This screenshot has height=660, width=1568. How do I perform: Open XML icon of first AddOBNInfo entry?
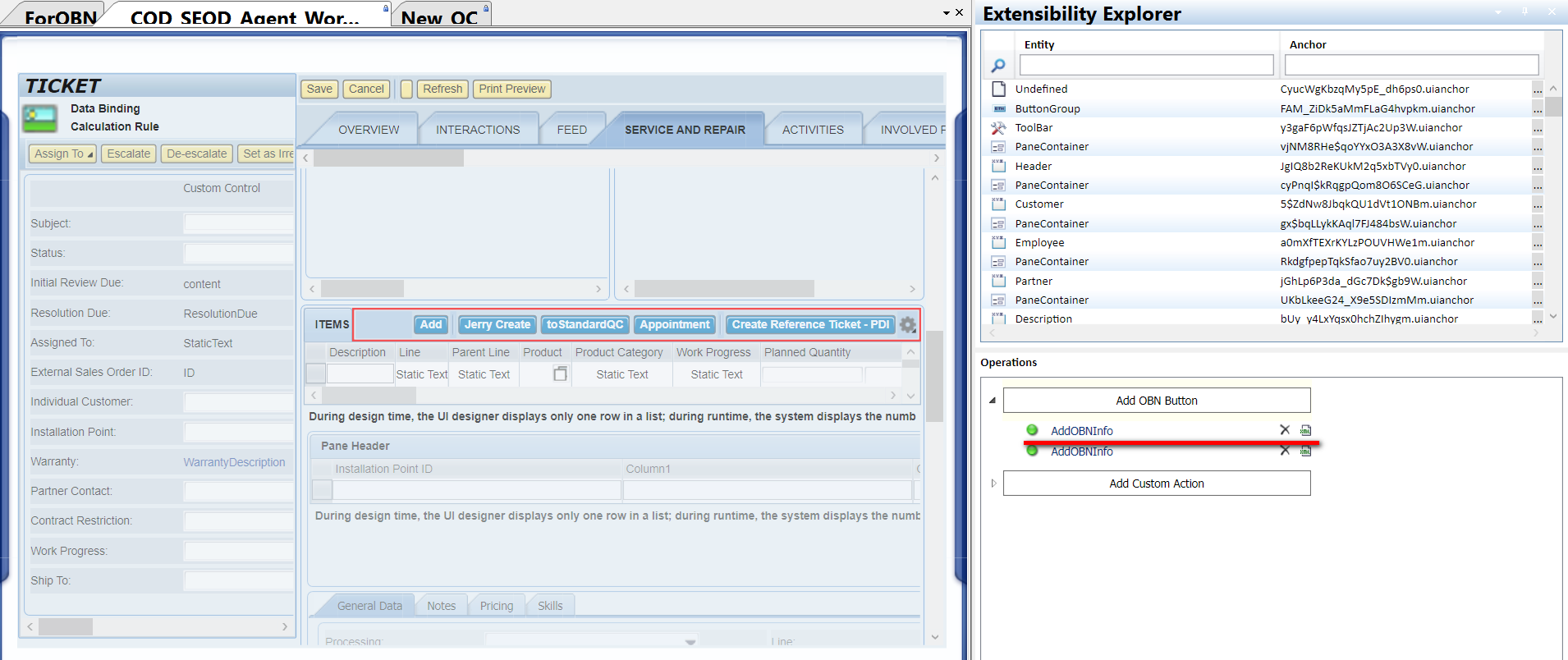pos(1305,430)
